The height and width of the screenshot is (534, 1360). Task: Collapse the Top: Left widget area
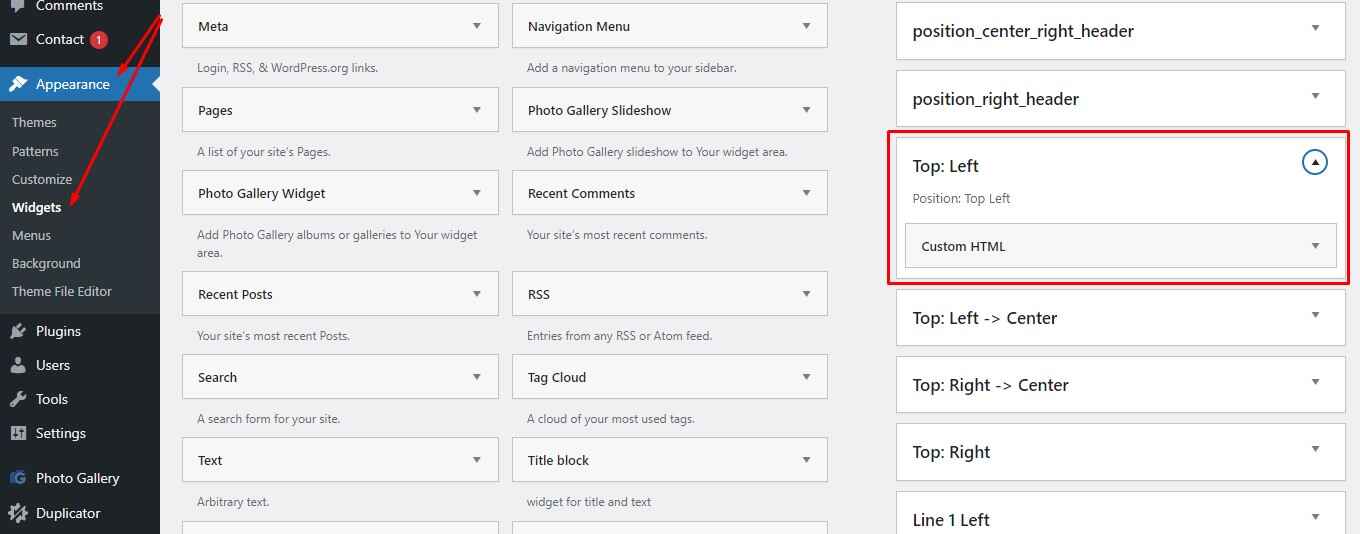point(1315,162)
